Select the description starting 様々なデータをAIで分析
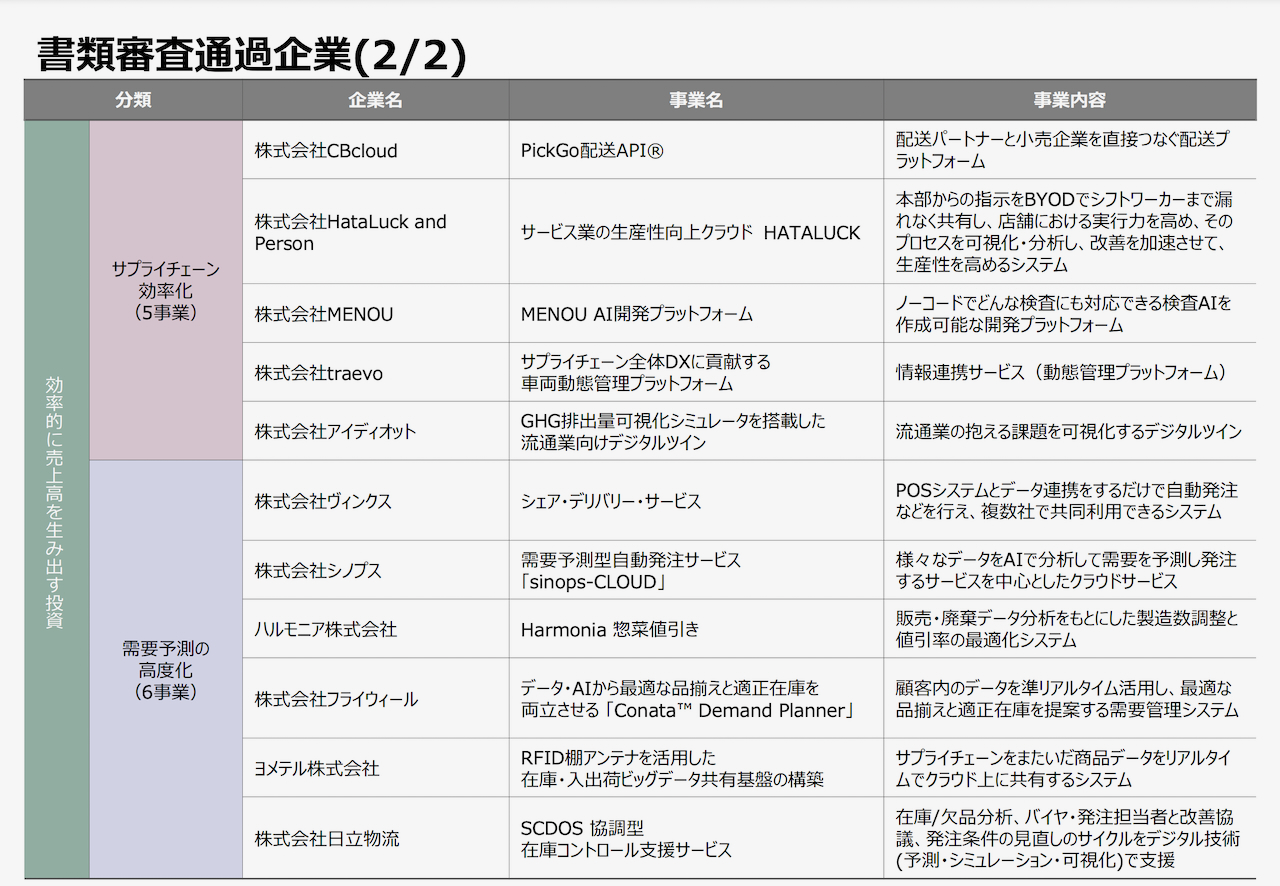 coord(1066,570)
